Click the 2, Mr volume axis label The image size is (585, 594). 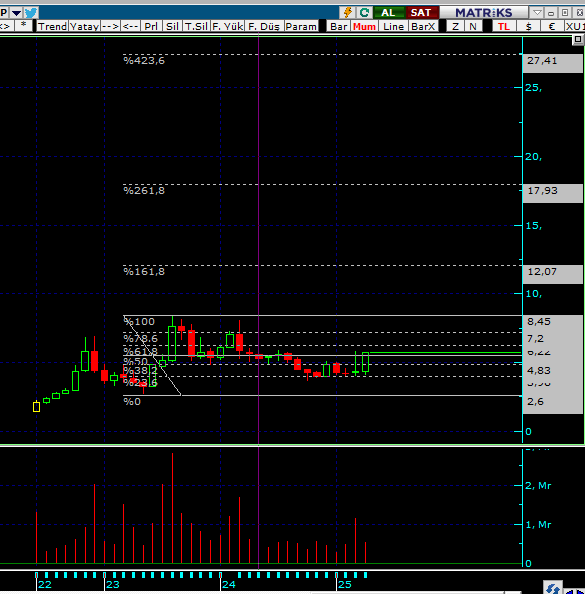[x=538, y=486]
